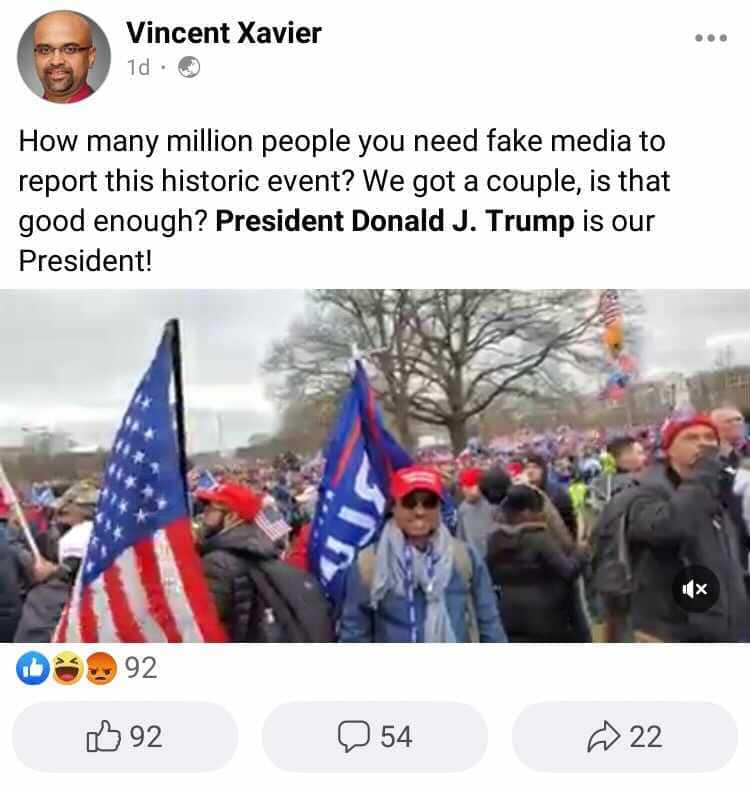
Task: Like the post using the 92 button
Action: pos(125,737)
